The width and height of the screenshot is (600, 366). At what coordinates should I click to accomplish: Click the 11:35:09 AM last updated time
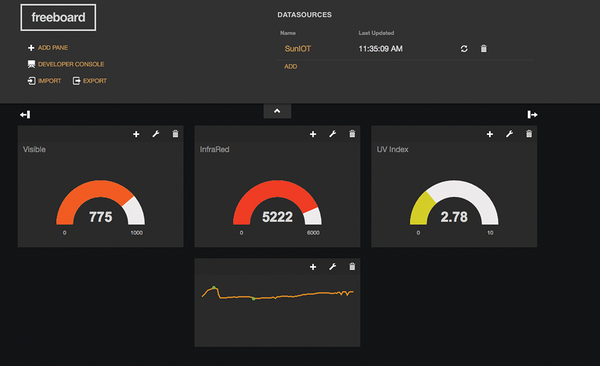coord(380,49)
